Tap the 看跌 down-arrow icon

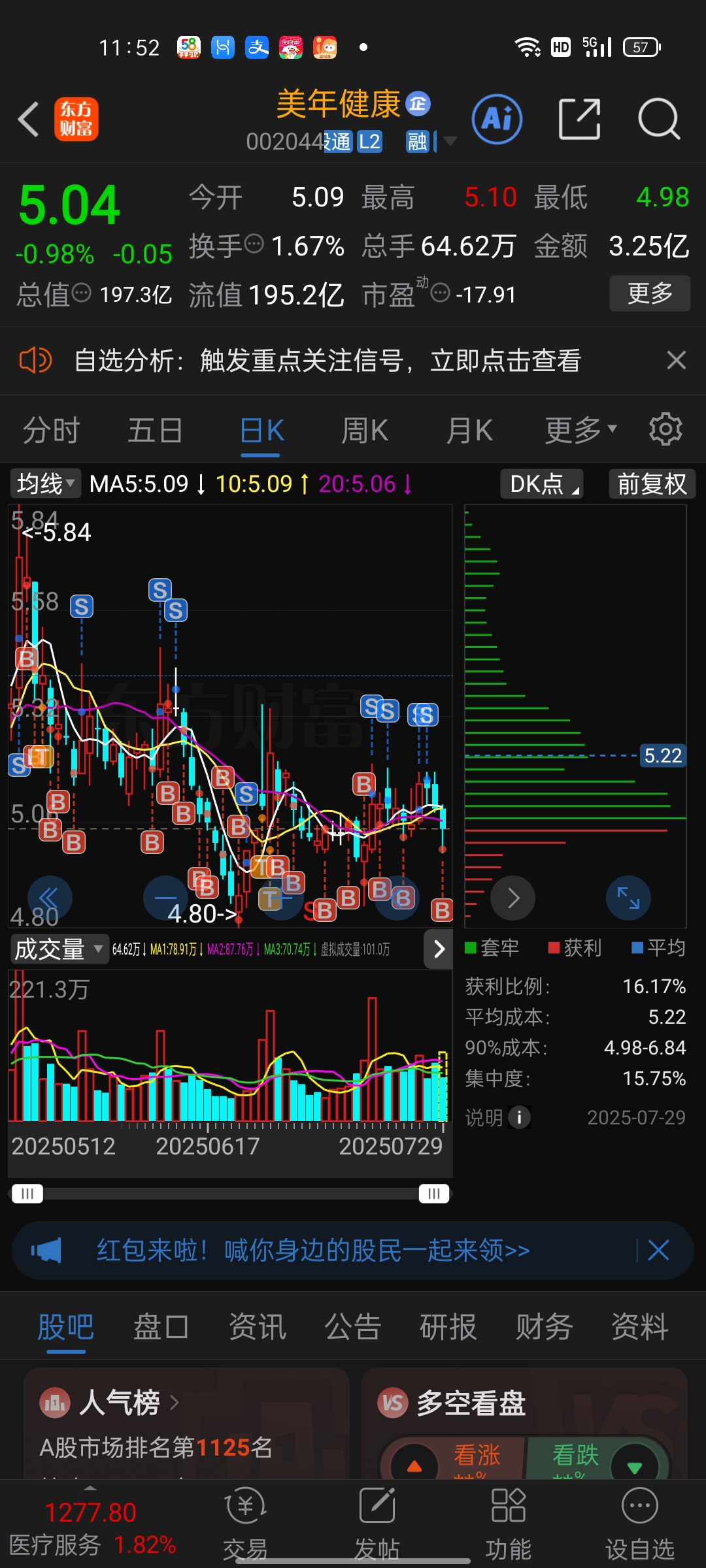634,1467
